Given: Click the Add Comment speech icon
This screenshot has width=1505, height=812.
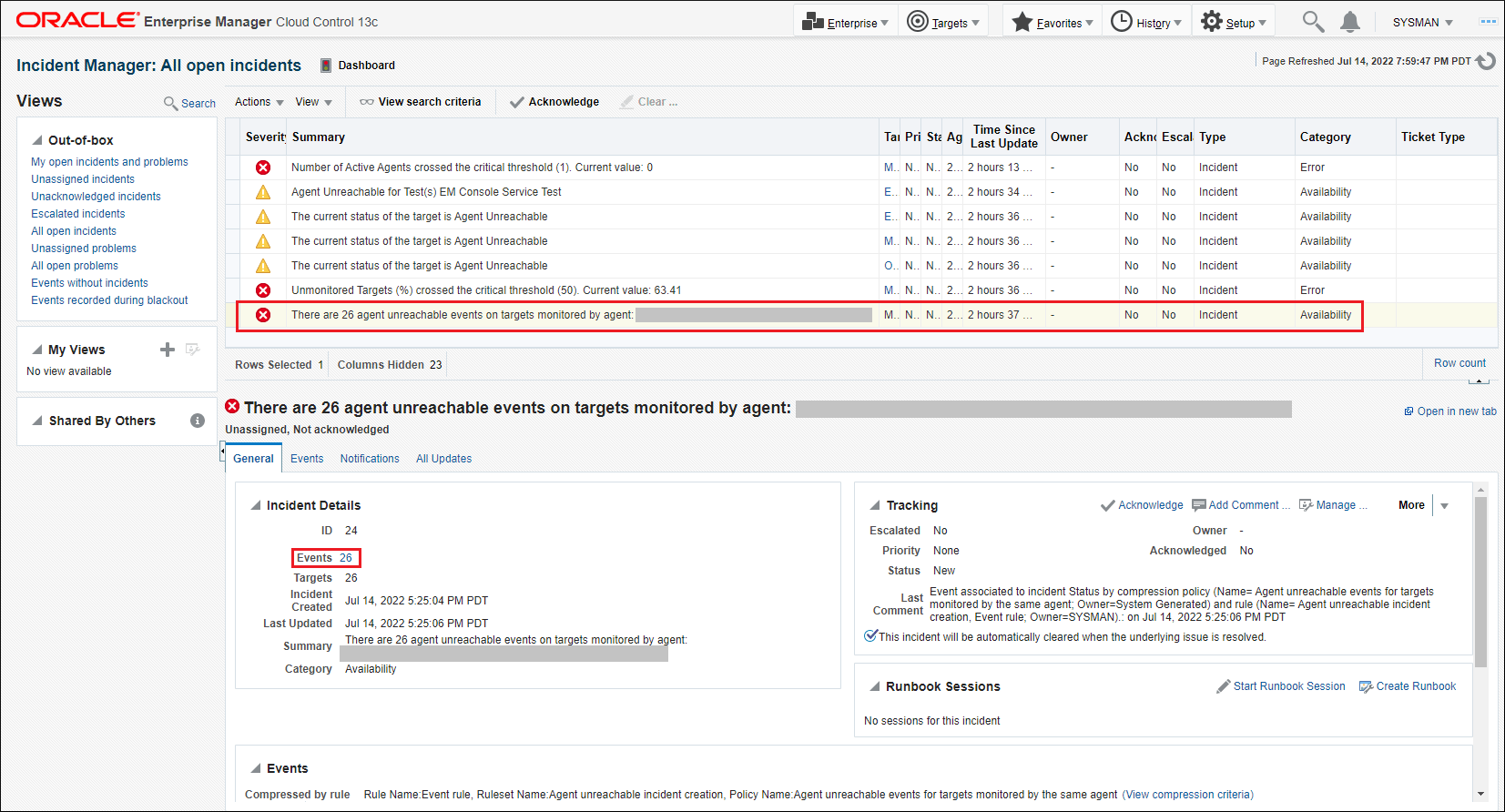Looking at the screenshot, I should point(1199,505).
